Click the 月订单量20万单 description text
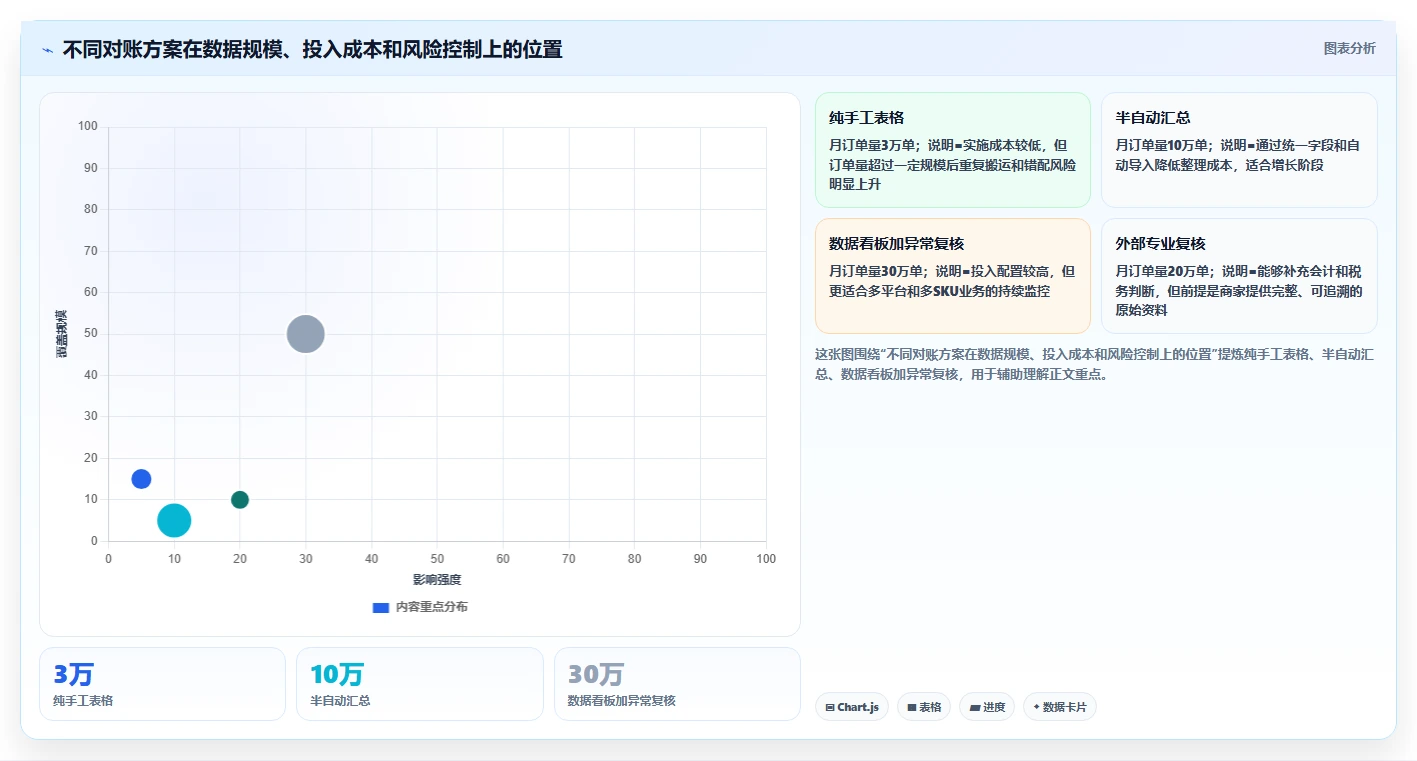 [1239, 291]
